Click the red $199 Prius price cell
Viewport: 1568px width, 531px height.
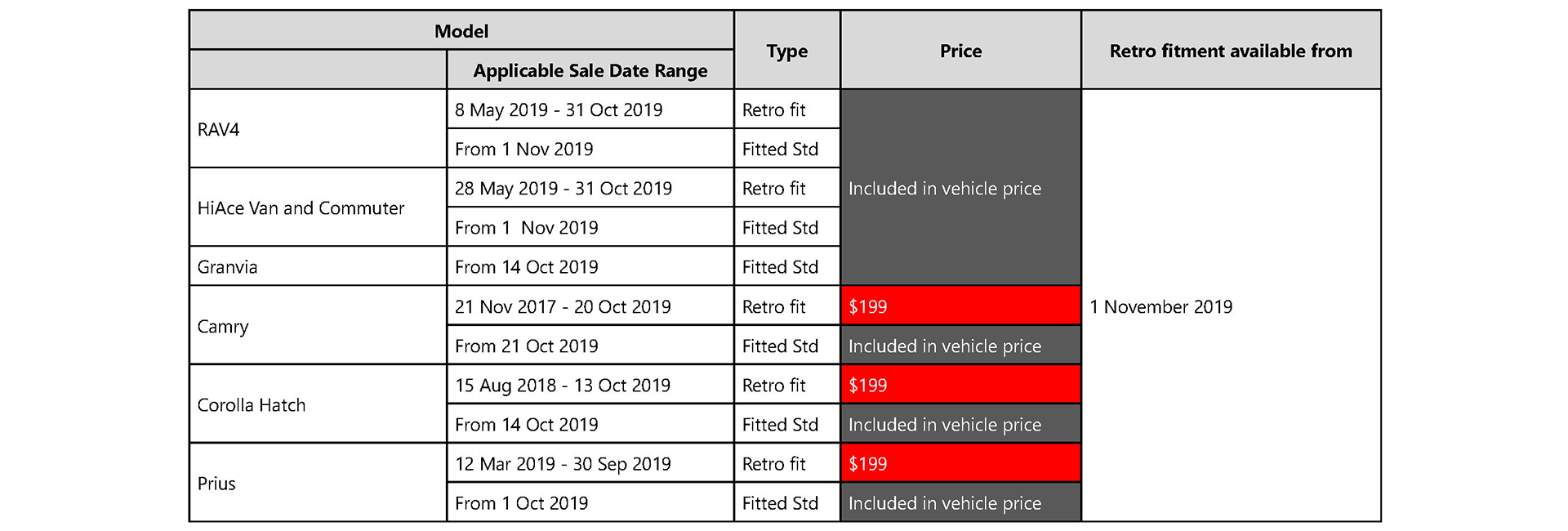pos(960,463)
